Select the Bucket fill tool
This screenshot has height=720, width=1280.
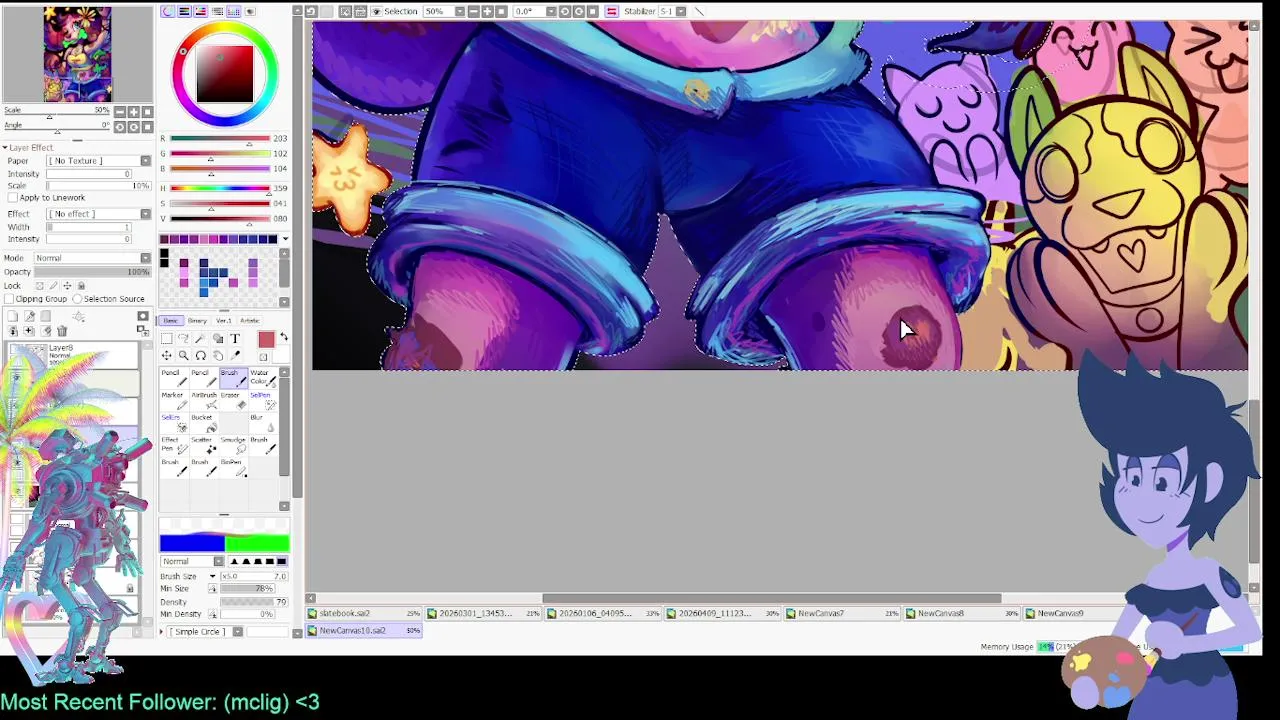click(204, 424)
